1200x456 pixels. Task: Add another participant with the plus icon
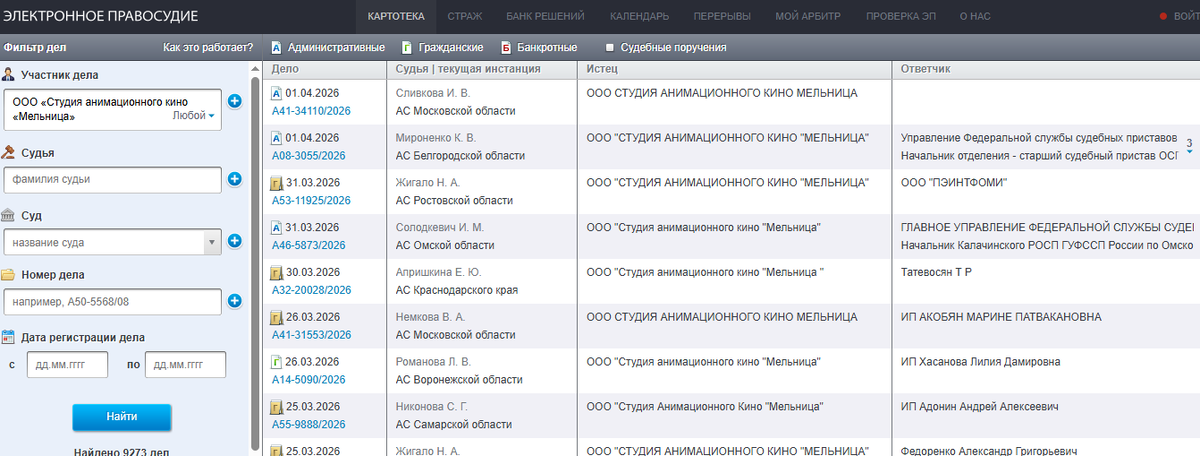click(235, 101)
